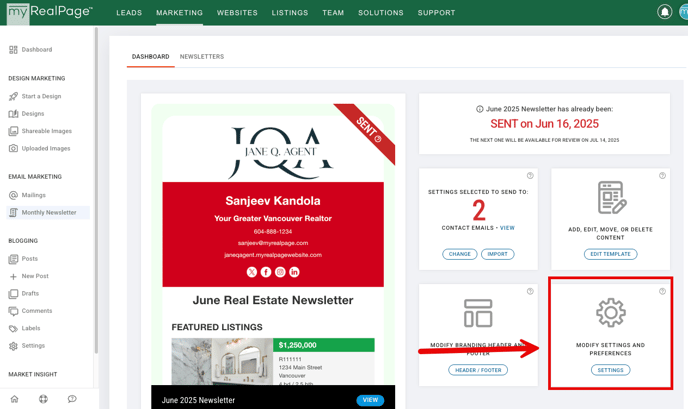Open Dashboard grid icon in sidebar
Screen dimensions: 688x409
pyautogui.click(x=13, y=50)
